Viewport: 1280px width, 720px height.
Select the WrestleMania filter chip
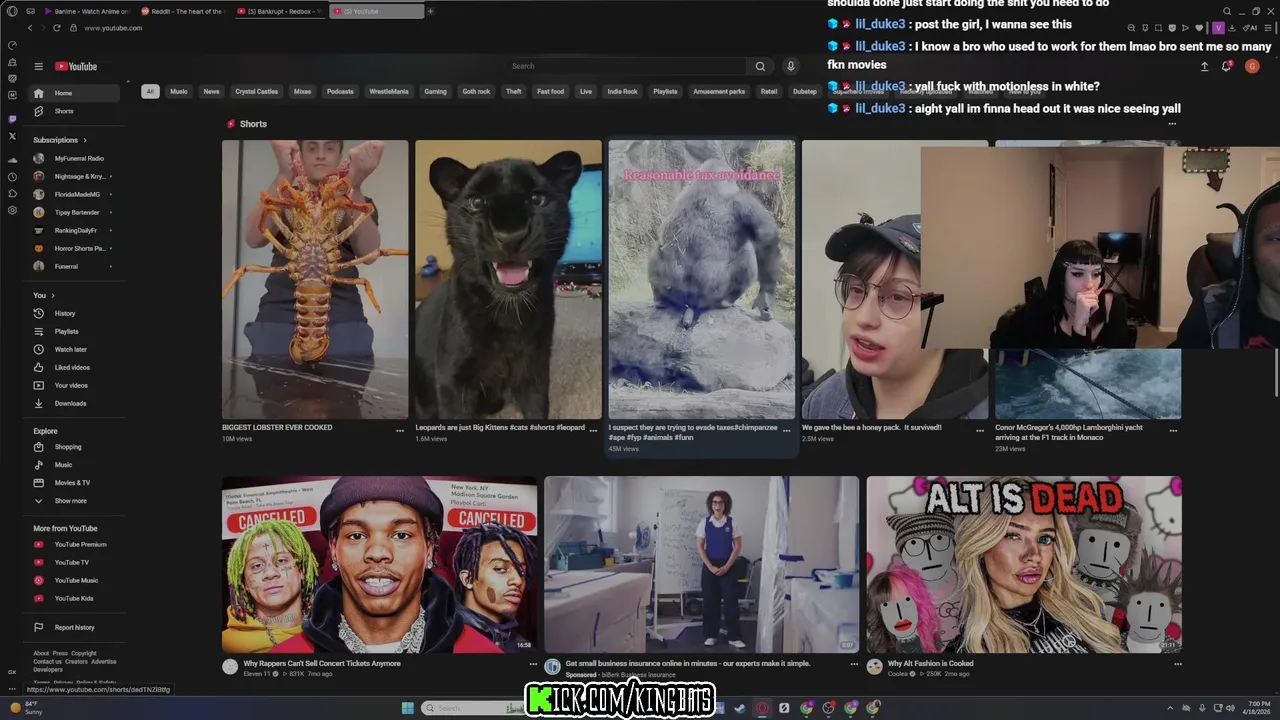389,91
